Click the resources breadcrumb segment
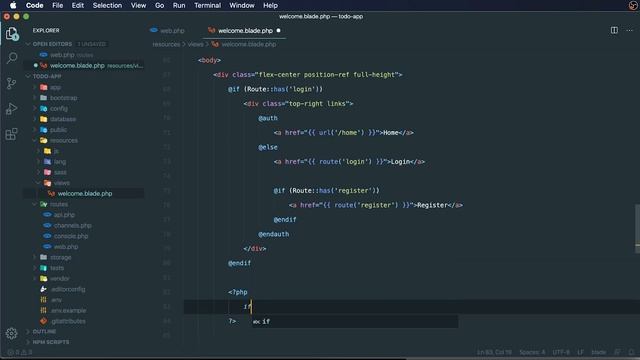 pos(166,44)
